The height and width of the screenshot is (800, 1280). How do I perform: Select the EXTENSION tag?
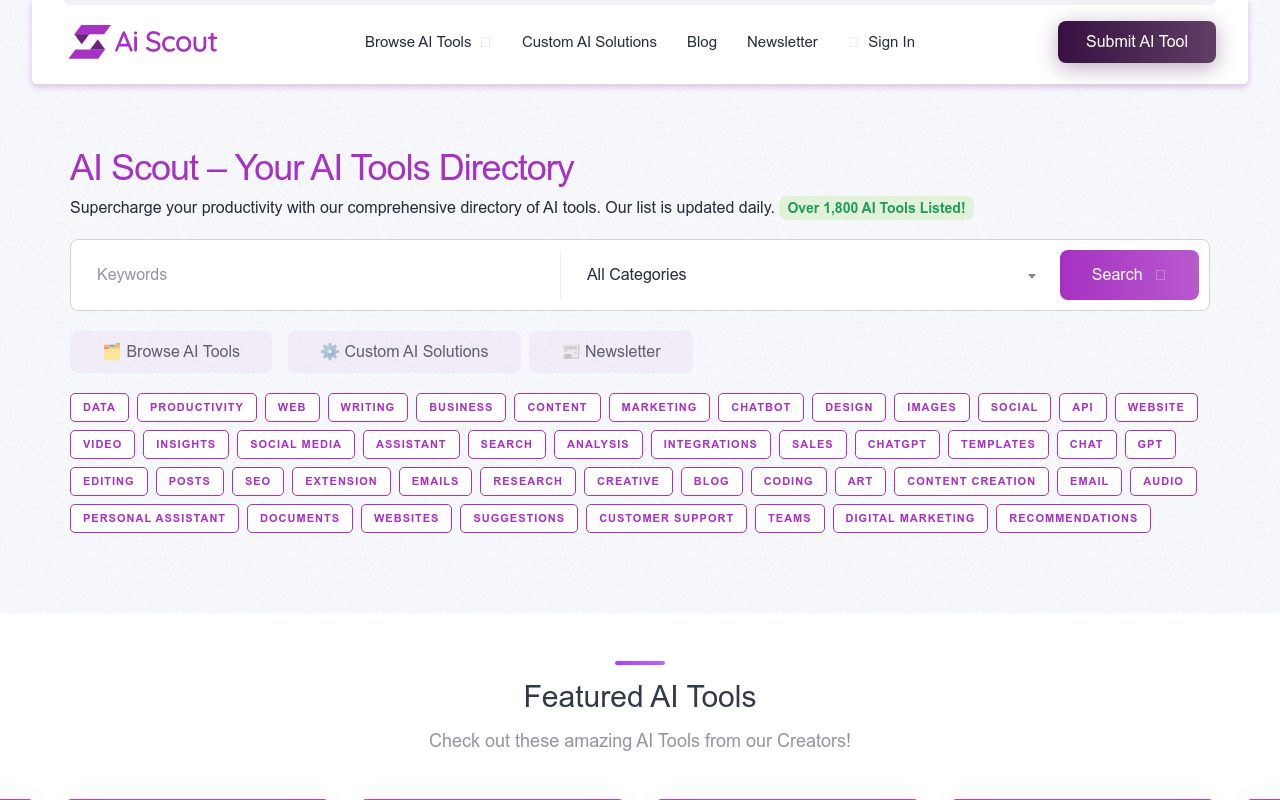[x=341, y=481]
